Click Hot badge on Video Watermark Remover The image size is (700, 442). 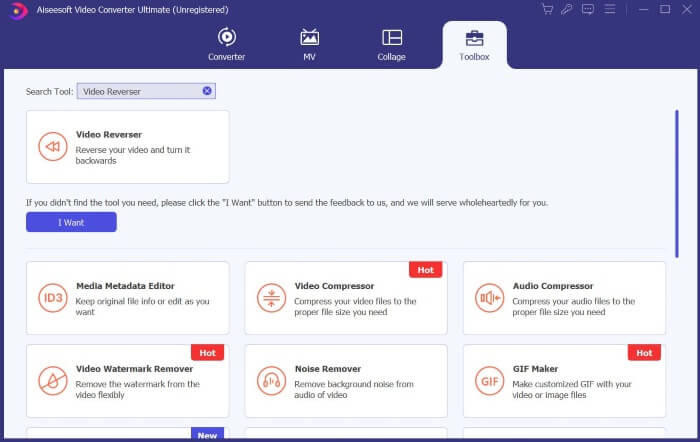[208, 353]
